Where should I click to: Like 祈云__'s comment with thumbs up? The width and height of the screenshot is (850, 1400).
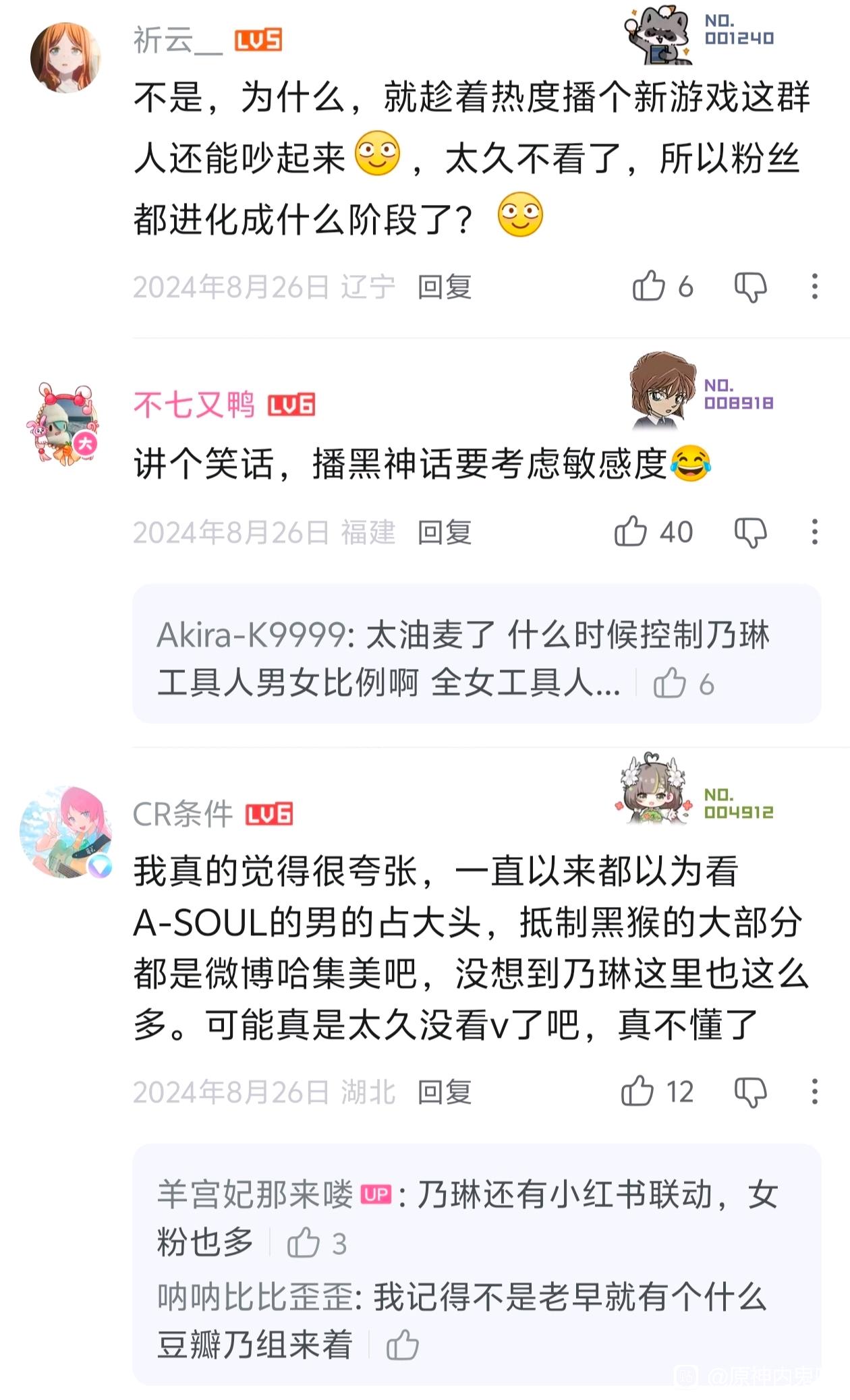[649, 286]
